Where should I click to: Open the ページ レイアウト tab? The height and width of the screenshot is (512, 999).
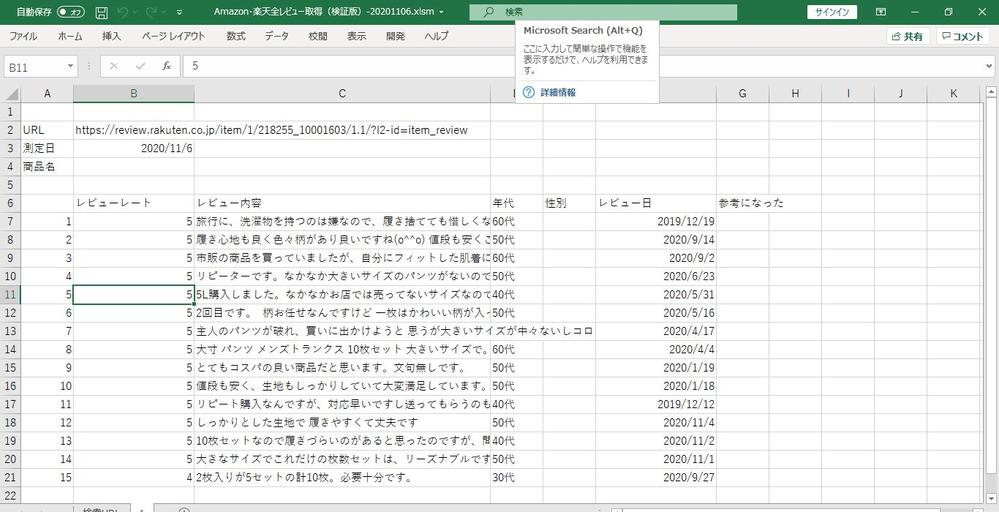pyautogui.click(x=173, y=36)
